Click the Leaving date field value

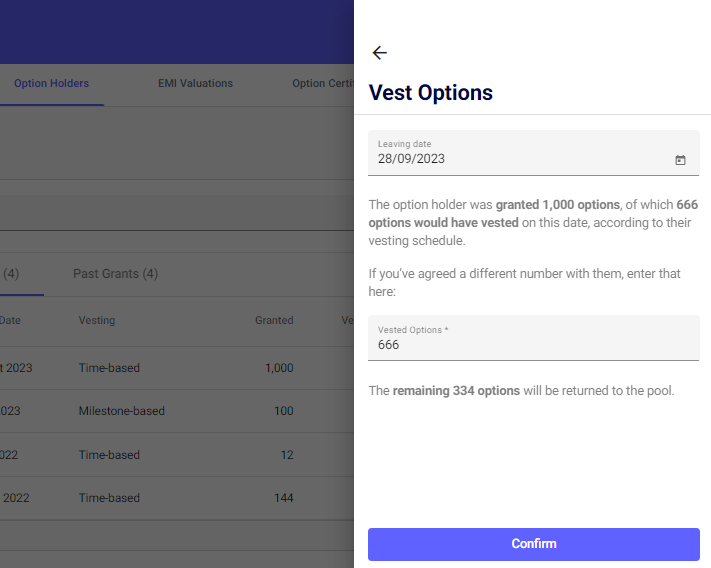coord(411,159)
